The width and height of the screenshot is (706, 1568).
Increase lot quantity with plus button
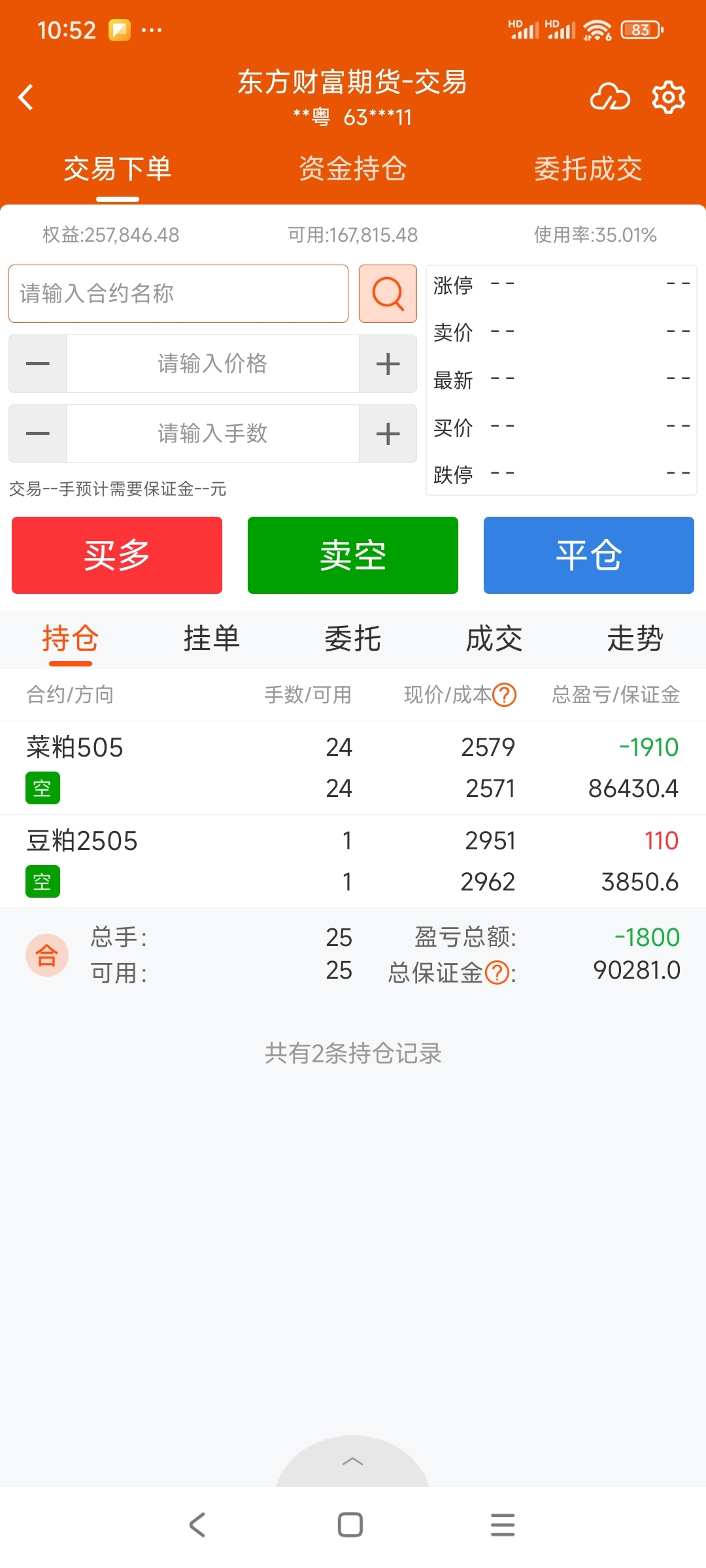(388, 434)
